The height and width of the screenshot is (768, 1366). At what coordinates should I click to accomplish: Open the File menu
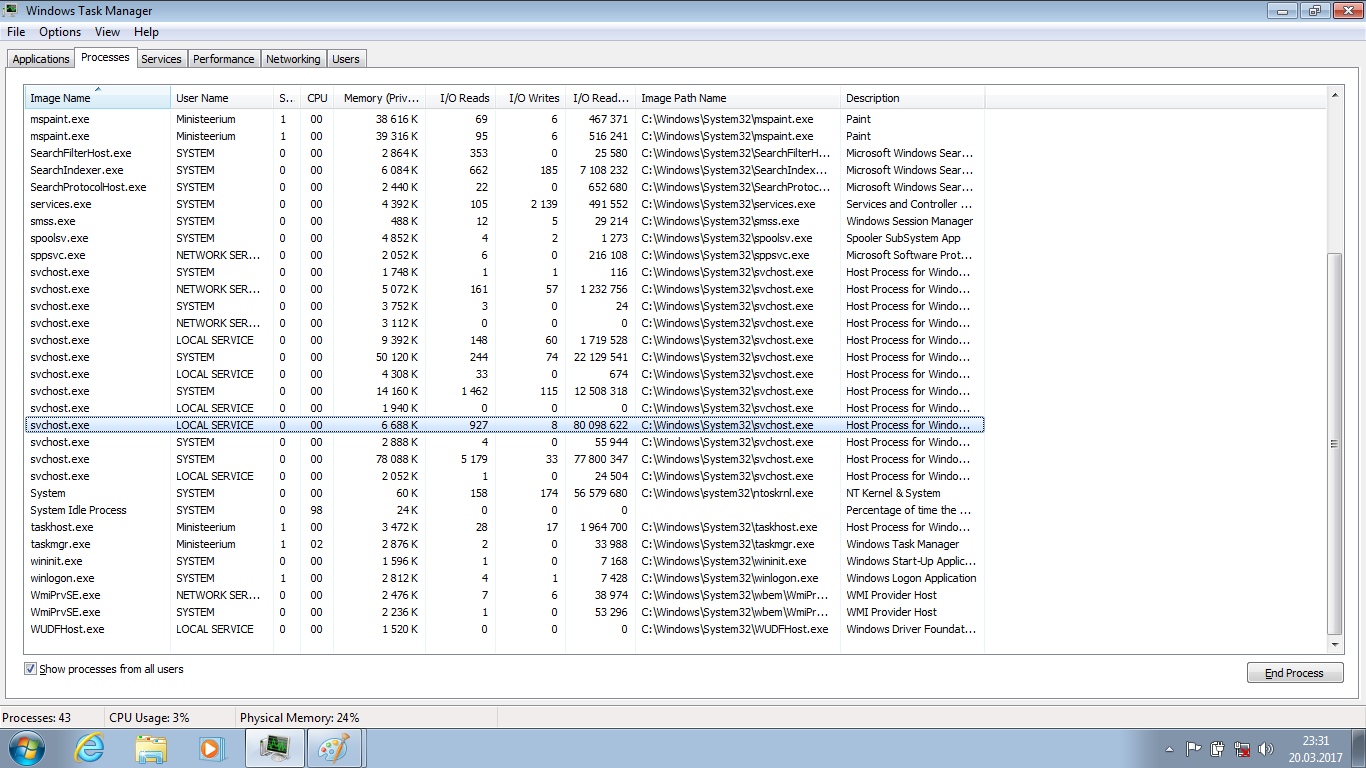(16, 32)
